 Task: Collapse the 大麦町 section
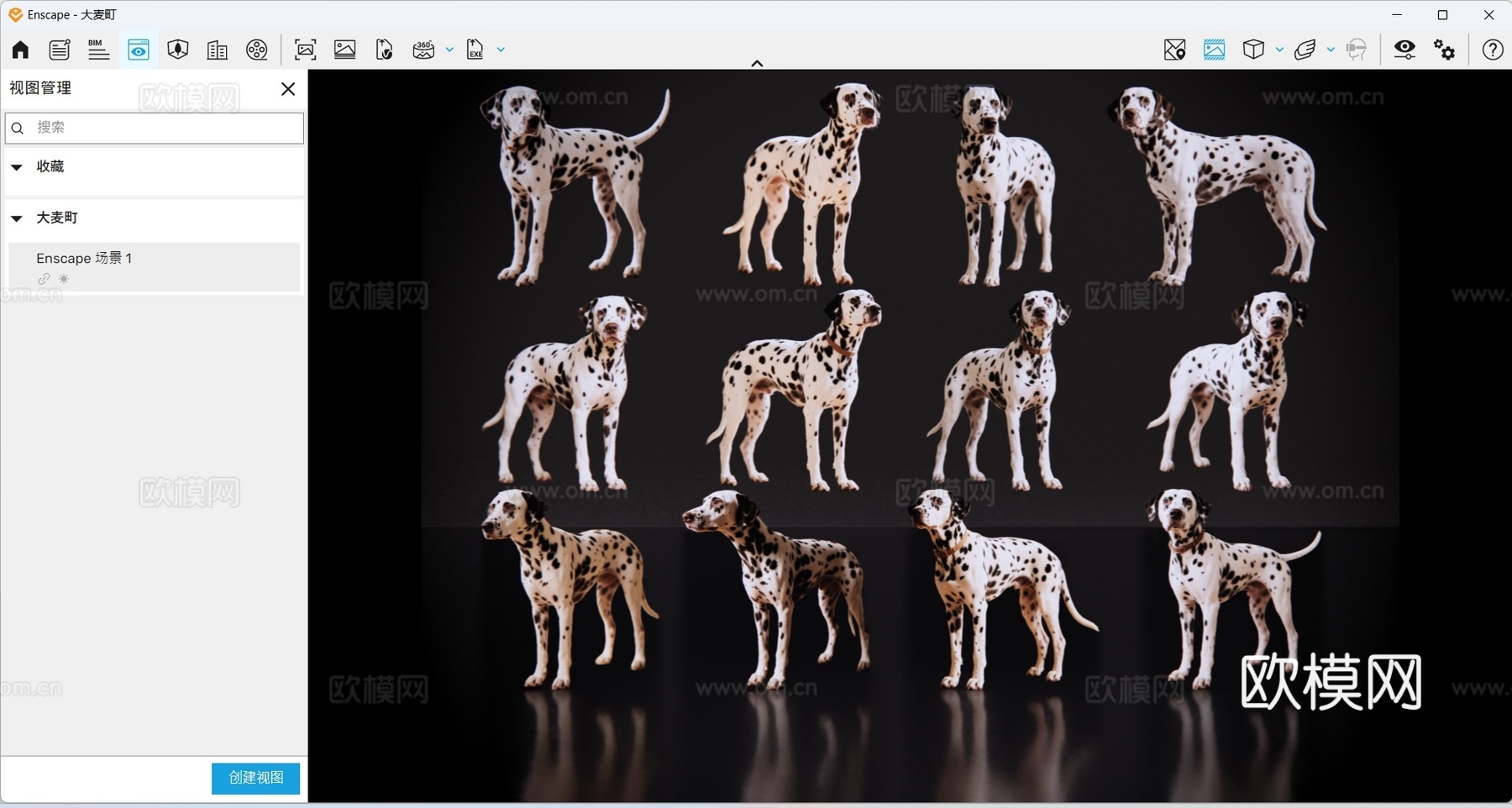click(16, 218)
